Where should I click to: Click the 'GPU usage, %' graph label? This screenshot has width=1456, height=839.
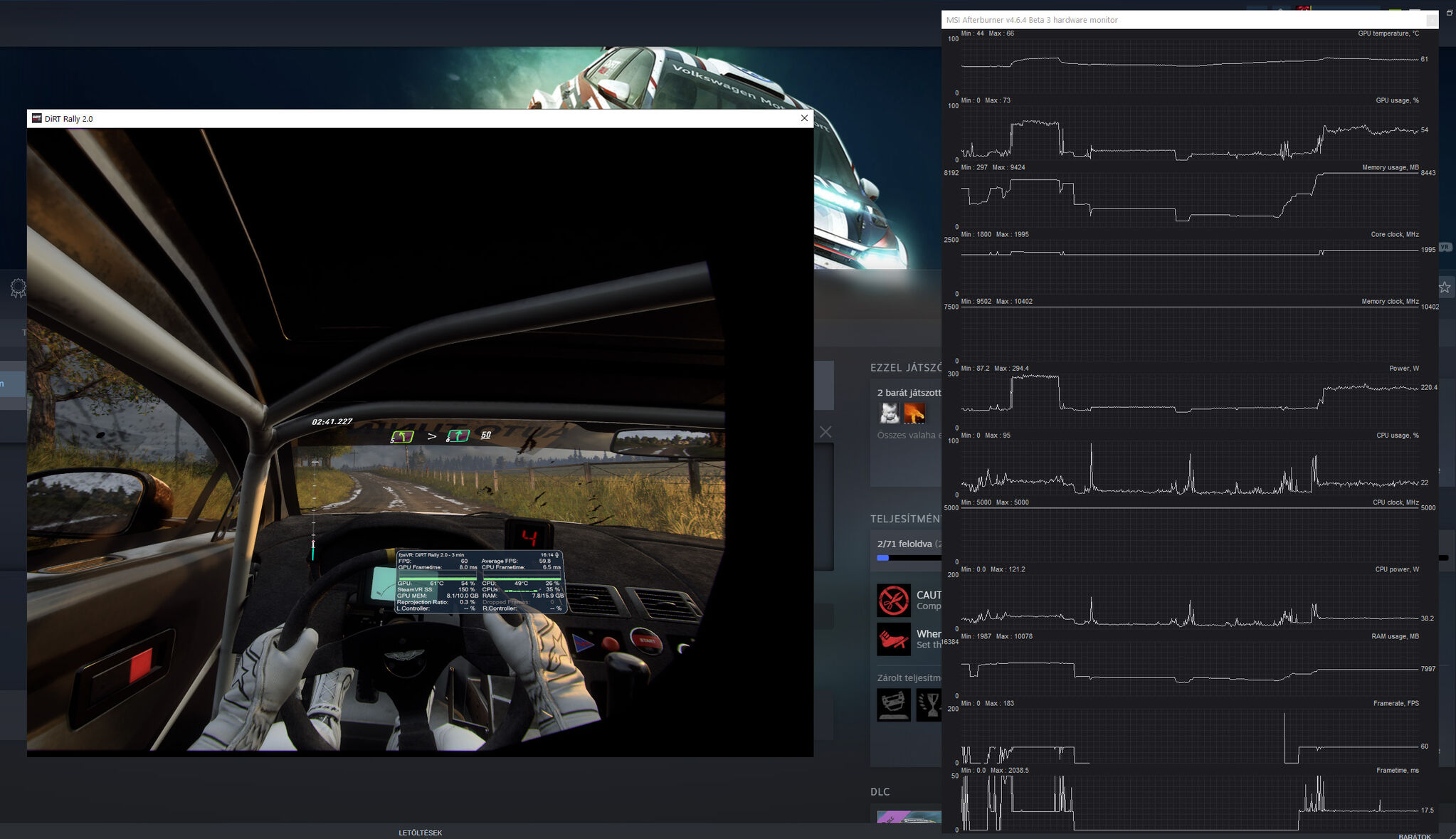(x=1397, y=100)
